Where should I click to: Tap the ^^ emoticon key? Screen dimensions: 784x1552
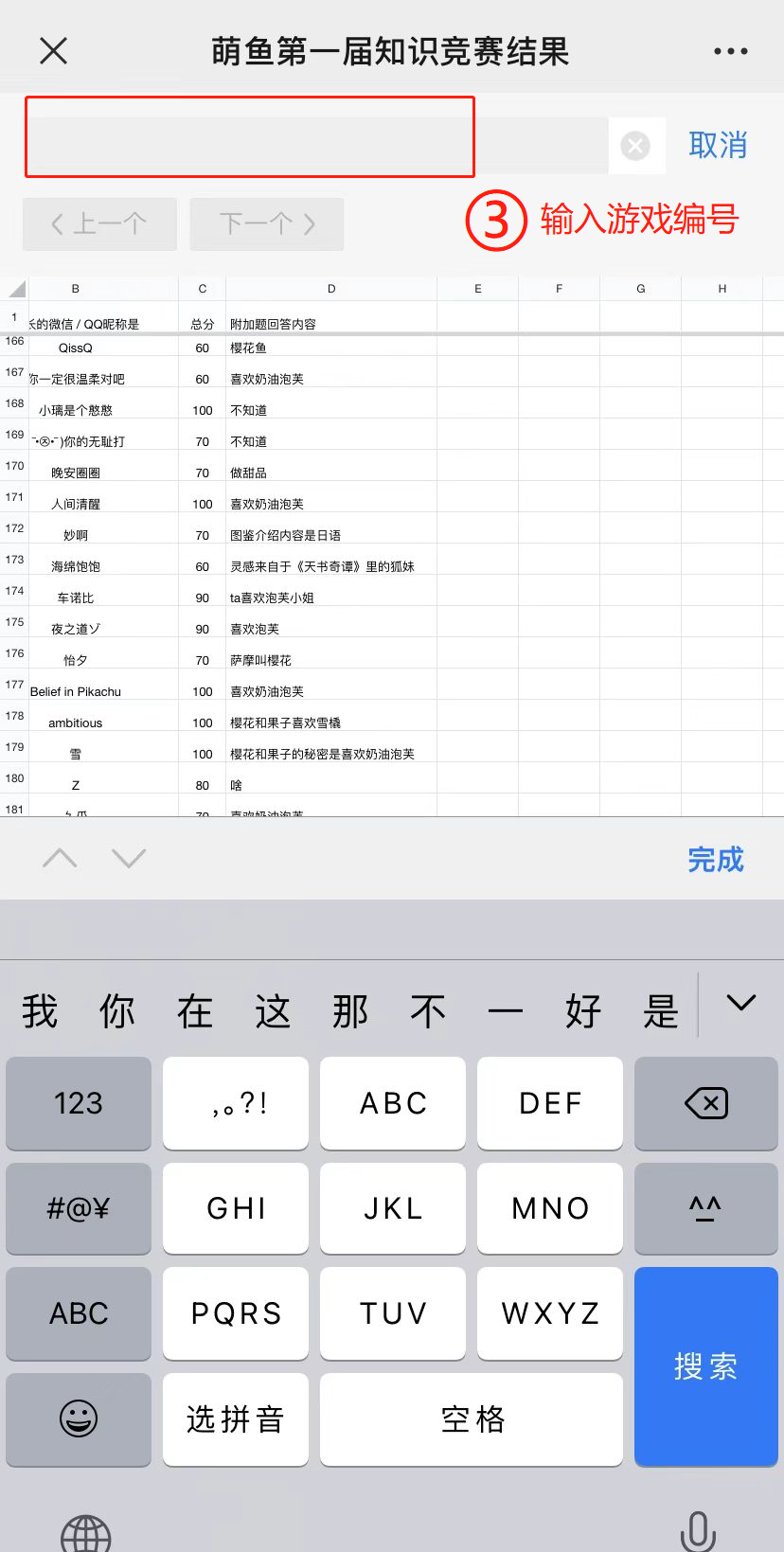point(705,1208)
